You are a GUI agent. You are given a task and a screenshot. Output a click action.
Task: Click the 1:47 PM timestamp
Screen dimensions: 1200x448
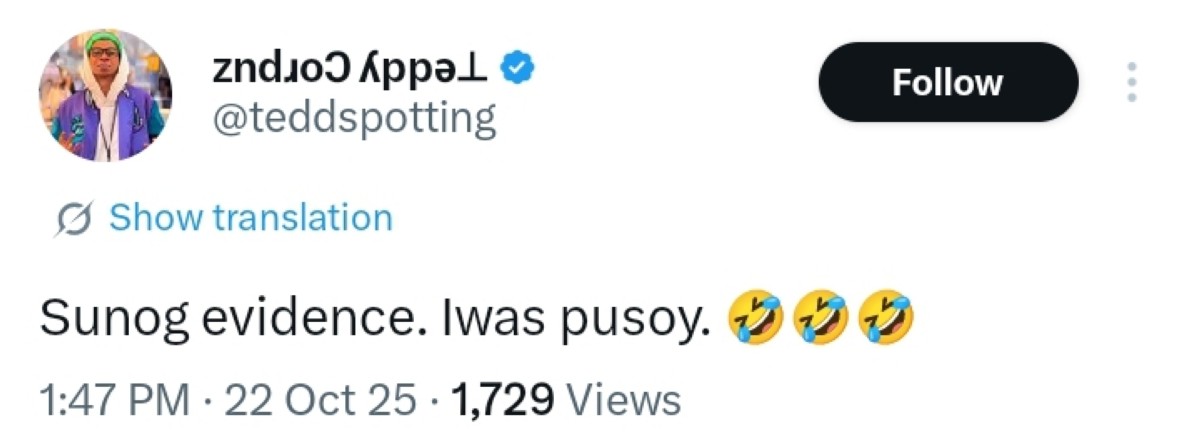113,401
